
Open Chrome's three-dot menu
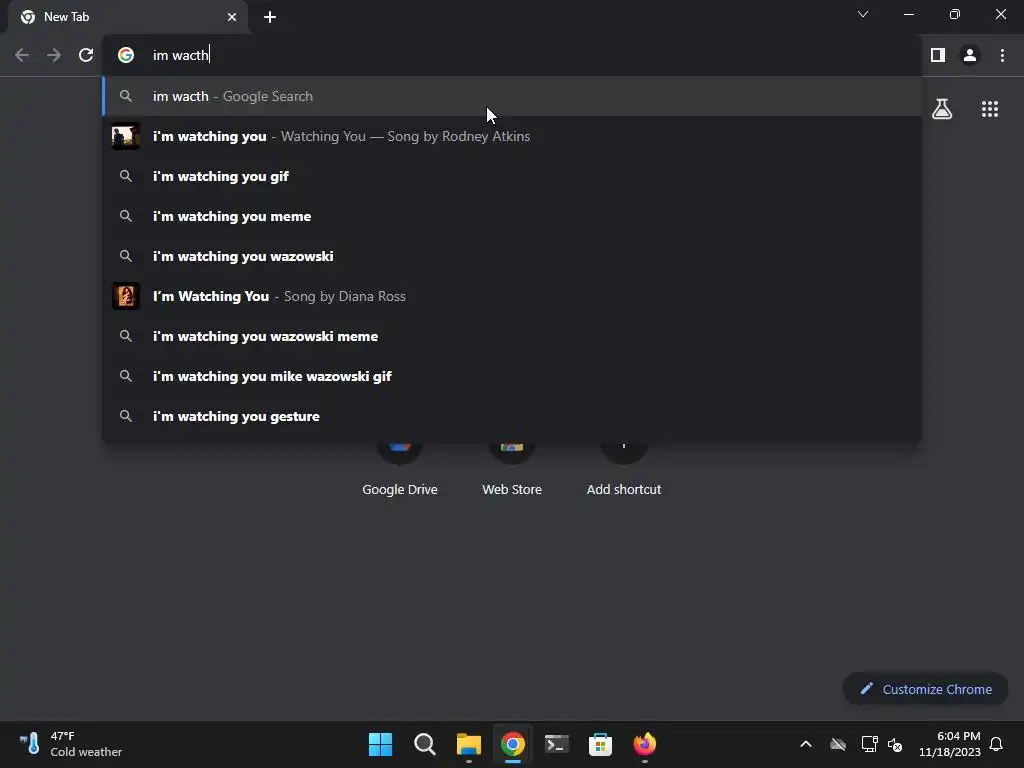(1002, 55)
